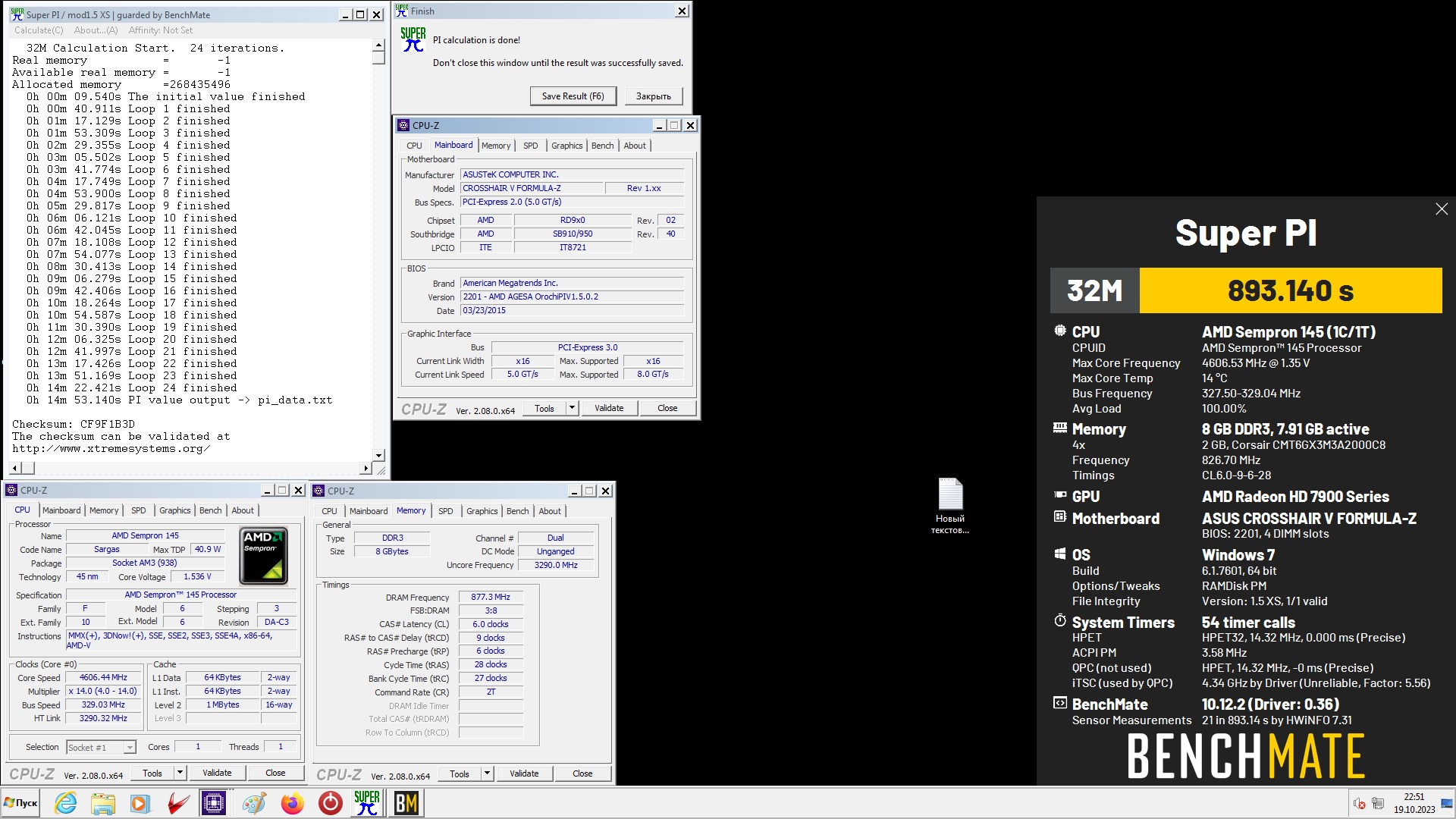Image resolution: width=1456 pixels, height=819 pixels.
Task: Open Graphics tab in CPU-Z Memory window
Action: tap(482, 511)
